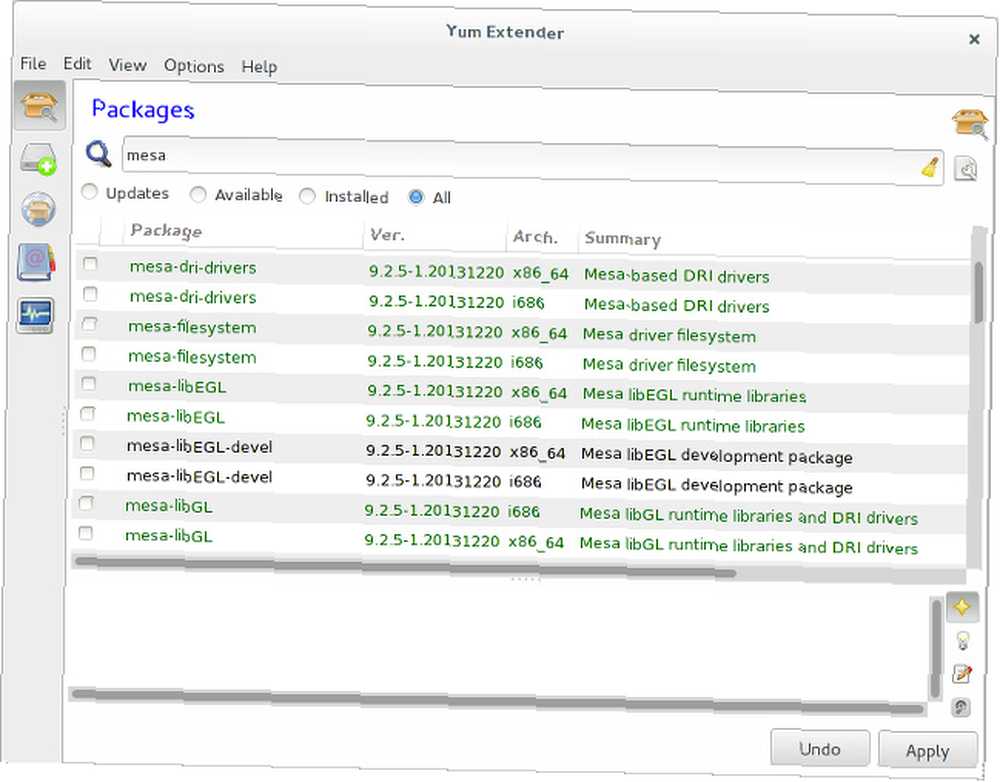The width and height of the screenshot is (1000, 782).
Task: Check the mesa-filesystem i686 row checkbox
Action: tap(89, 353)
